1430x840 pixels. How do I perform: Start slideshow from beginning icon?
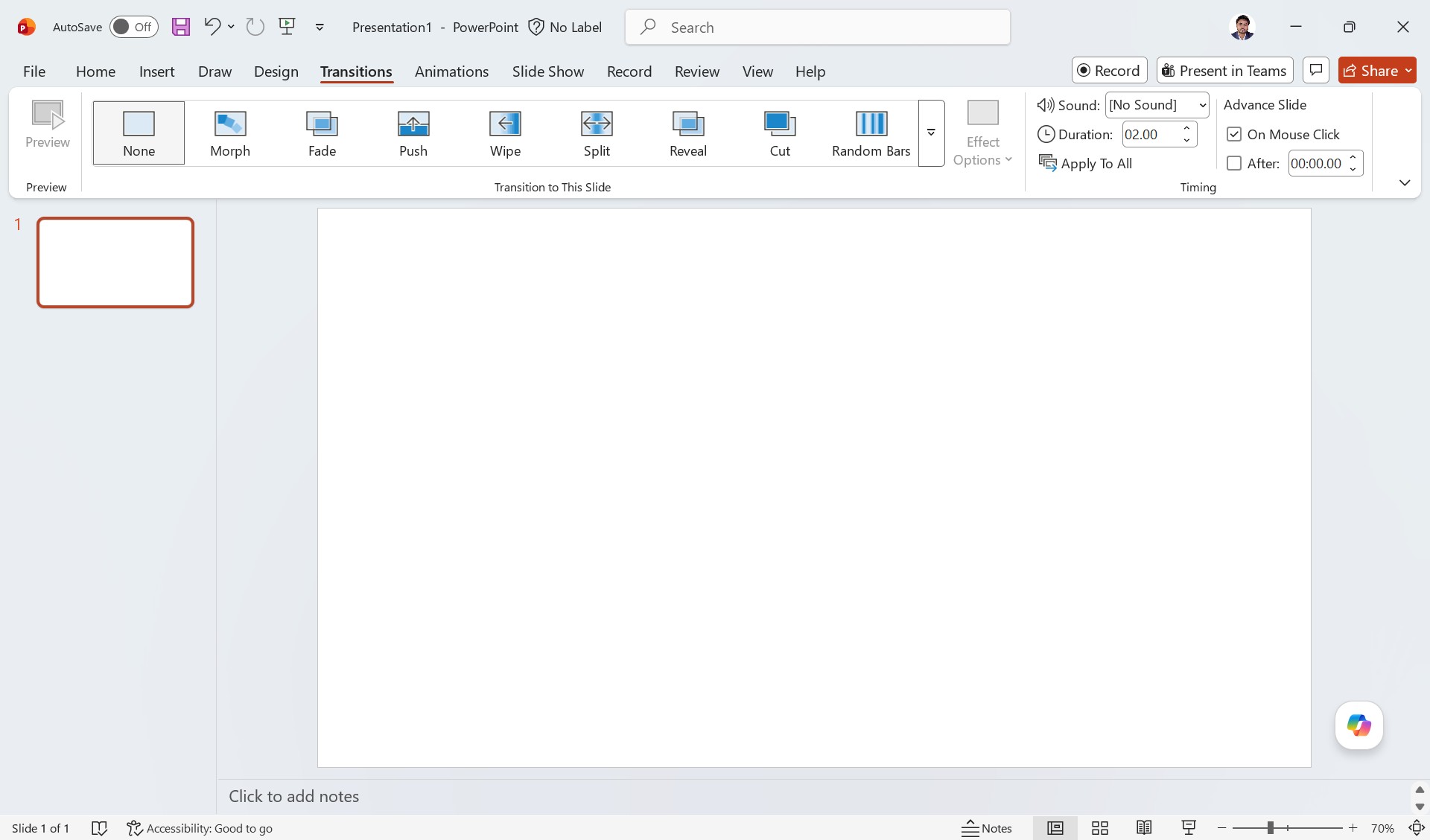[287, 27]
